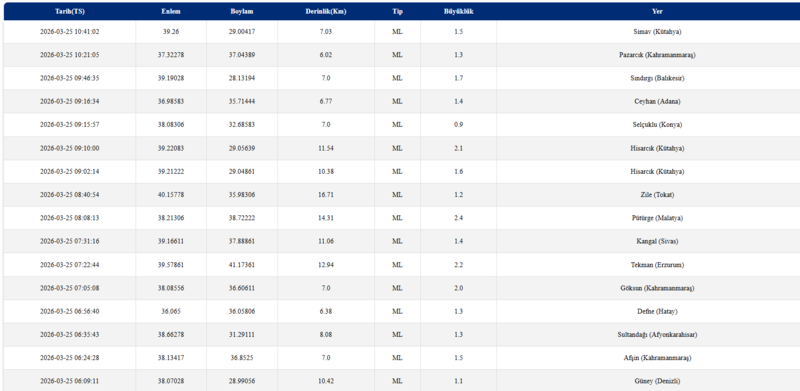The height and width of the screenshot is (391, 800).
Task: Click the latitude value 38.08306
Action: [171, 125]
